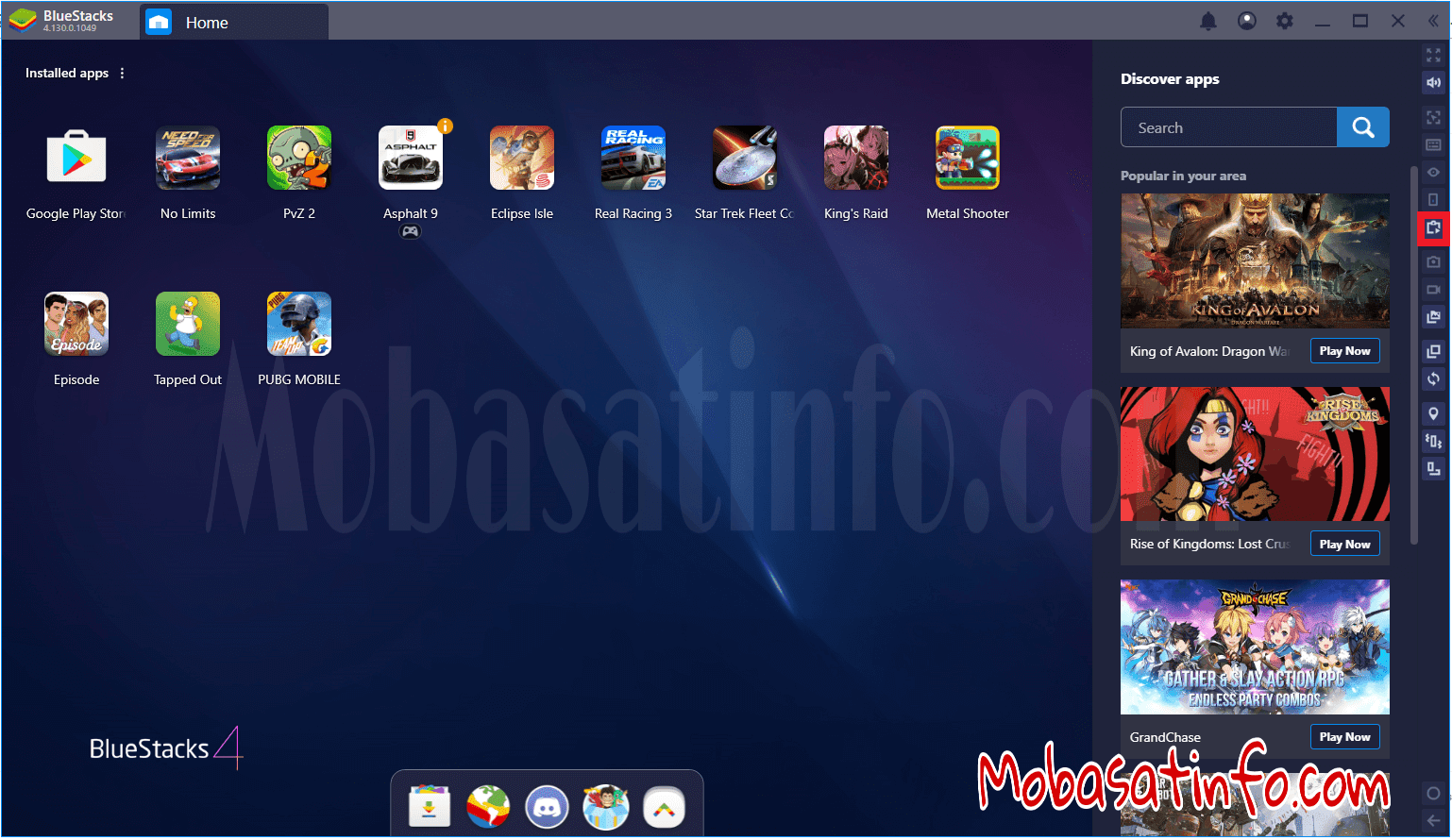
Task: Toggle eye overlay visibility icon
Action: click(1433, 173)
